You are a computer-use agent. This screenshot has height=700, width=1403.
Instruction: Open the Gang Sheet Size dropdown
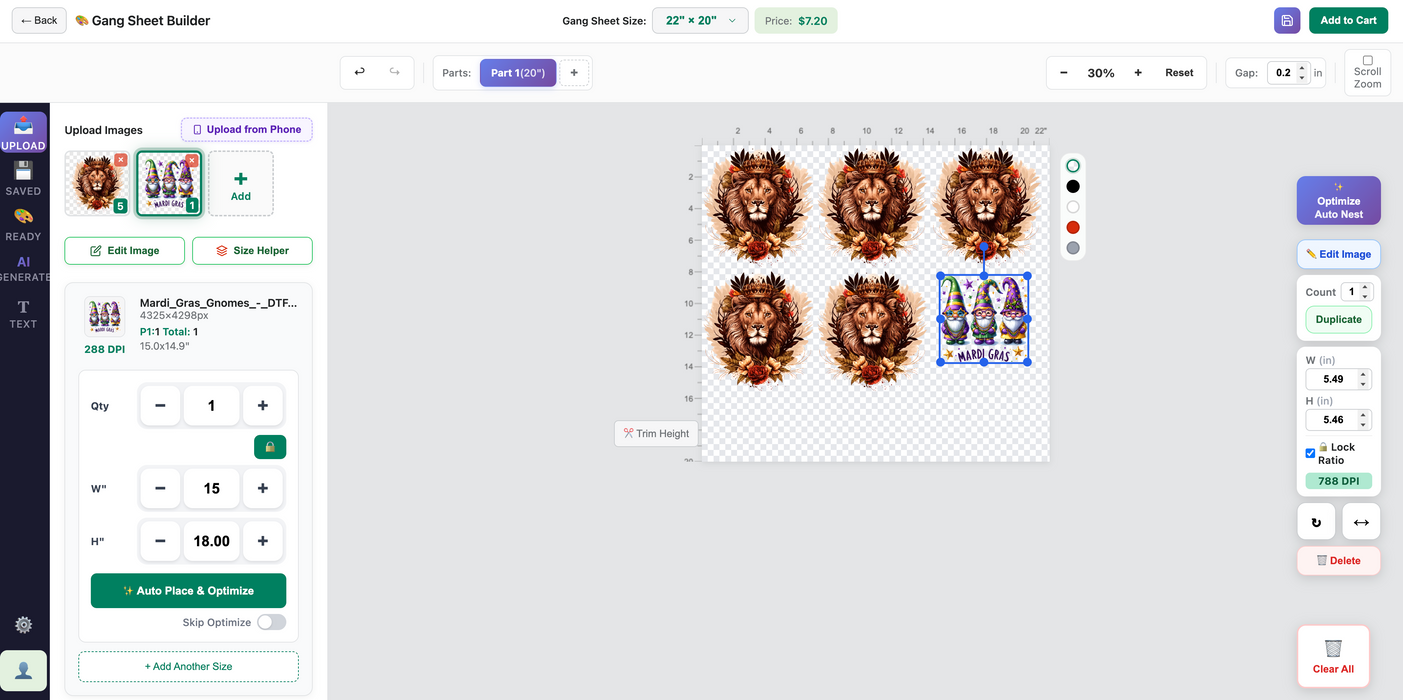(x=700, y=20)
